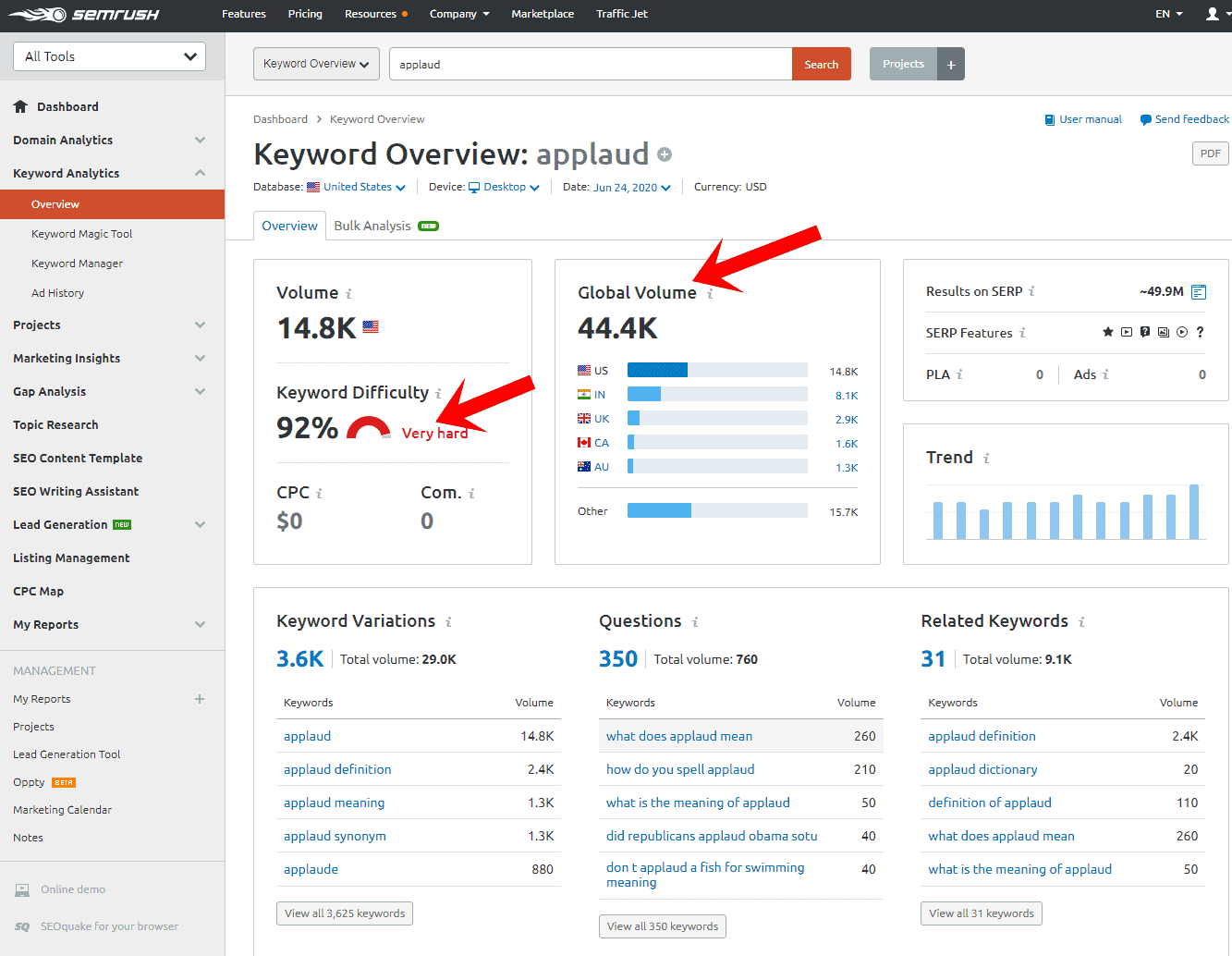Click the plus icon beside applaud heading
This screenshot has height=956, width=1232.
pos(665,154)
